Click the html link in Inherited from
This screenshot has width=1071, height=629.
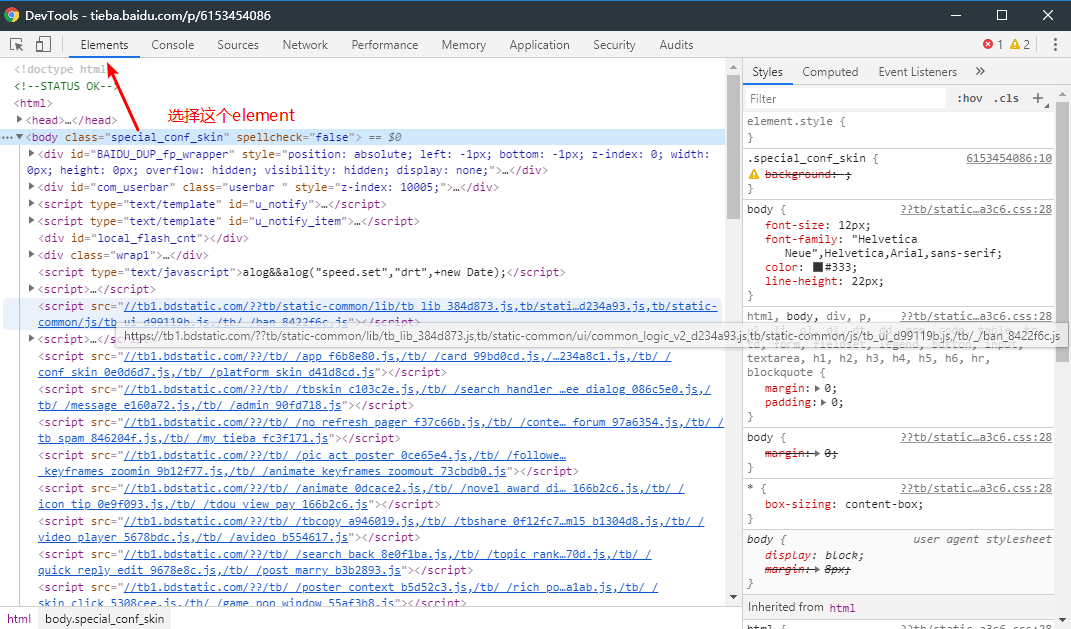click(842, 608)
